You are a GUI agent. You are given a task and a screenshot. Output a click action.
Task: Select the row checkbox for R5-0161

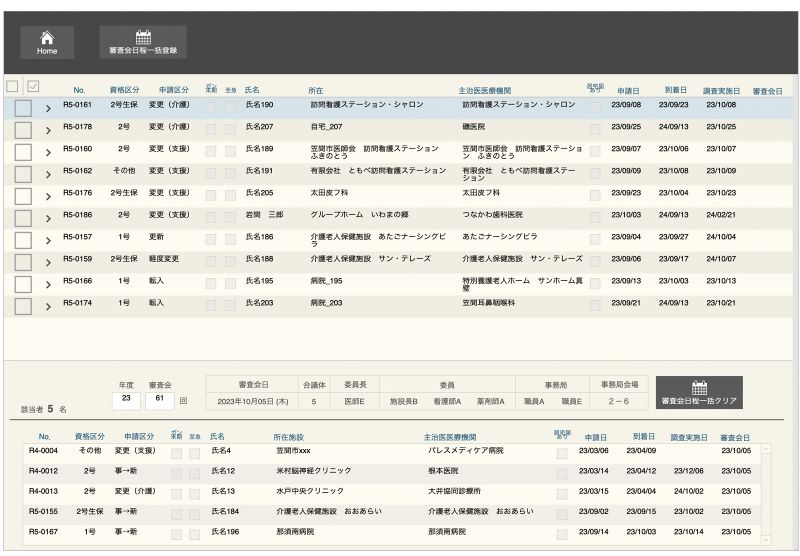22,105
